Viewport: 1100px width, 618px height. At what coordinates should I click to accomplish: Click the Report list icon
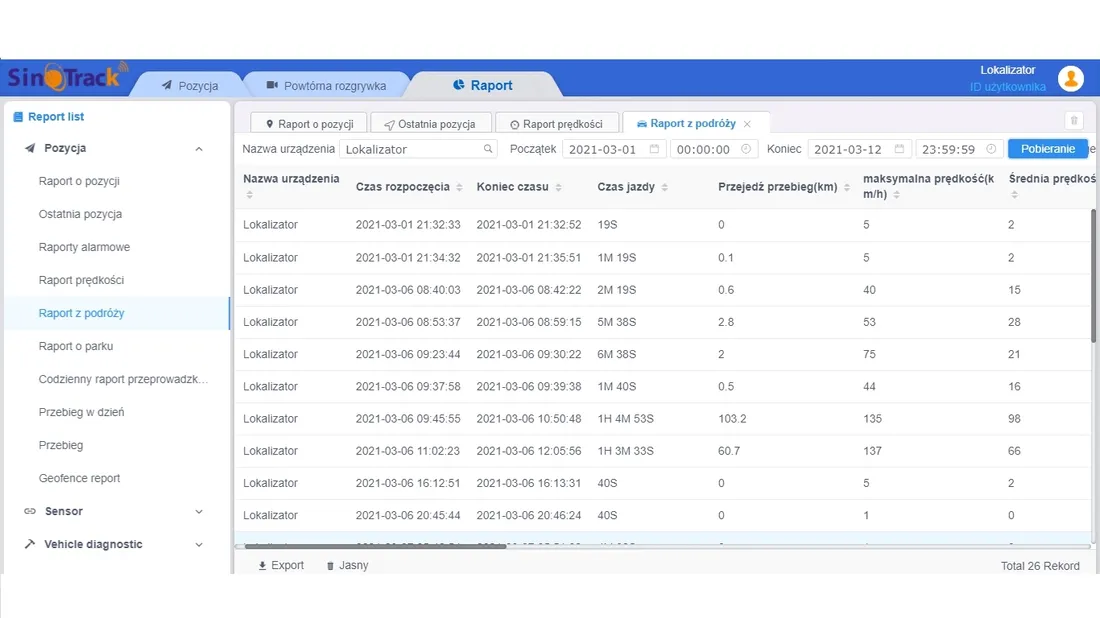[x=18, y=117]
